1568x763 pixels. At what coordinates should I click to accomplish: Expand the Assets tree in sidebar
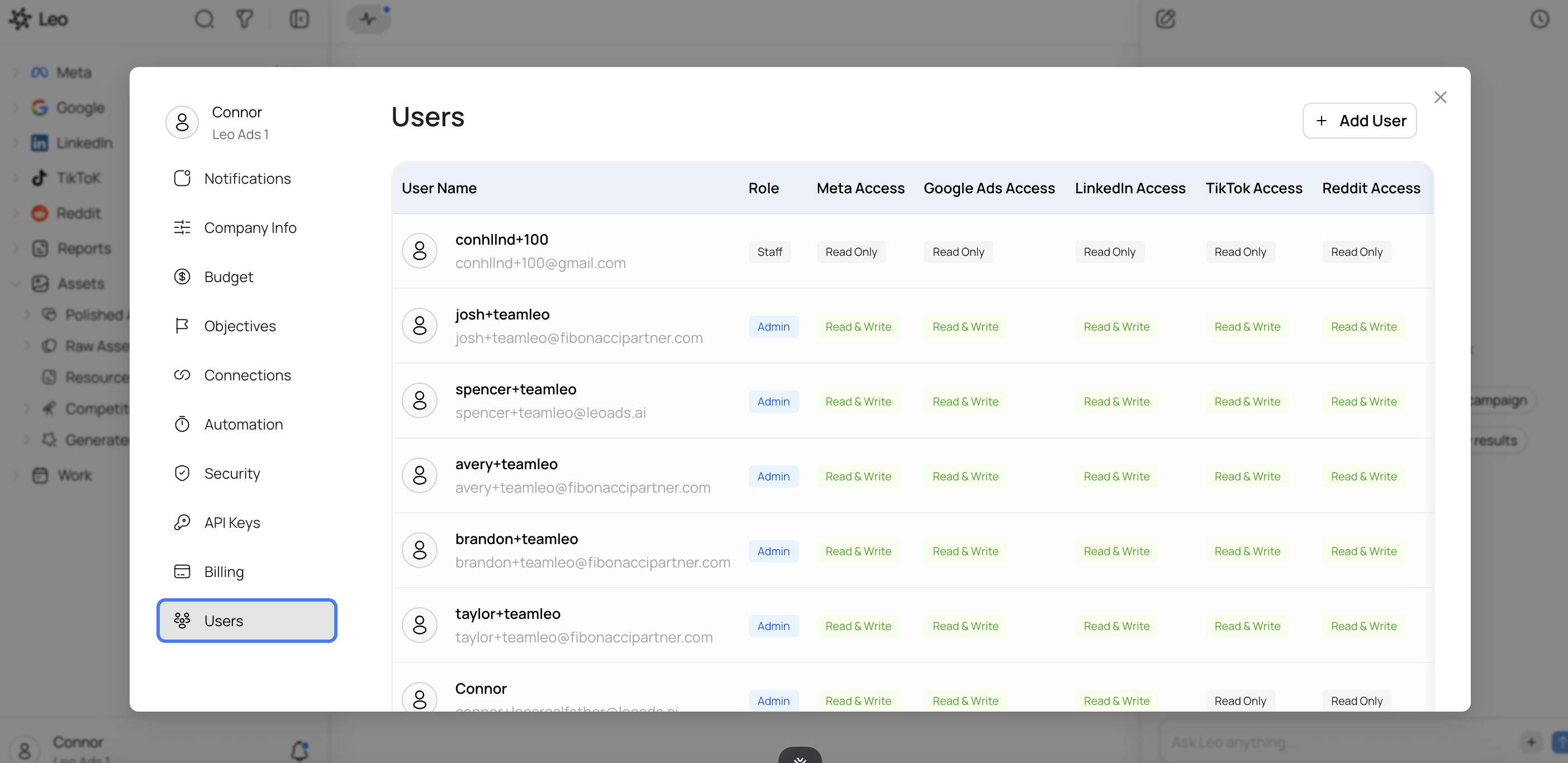[15, 284]
